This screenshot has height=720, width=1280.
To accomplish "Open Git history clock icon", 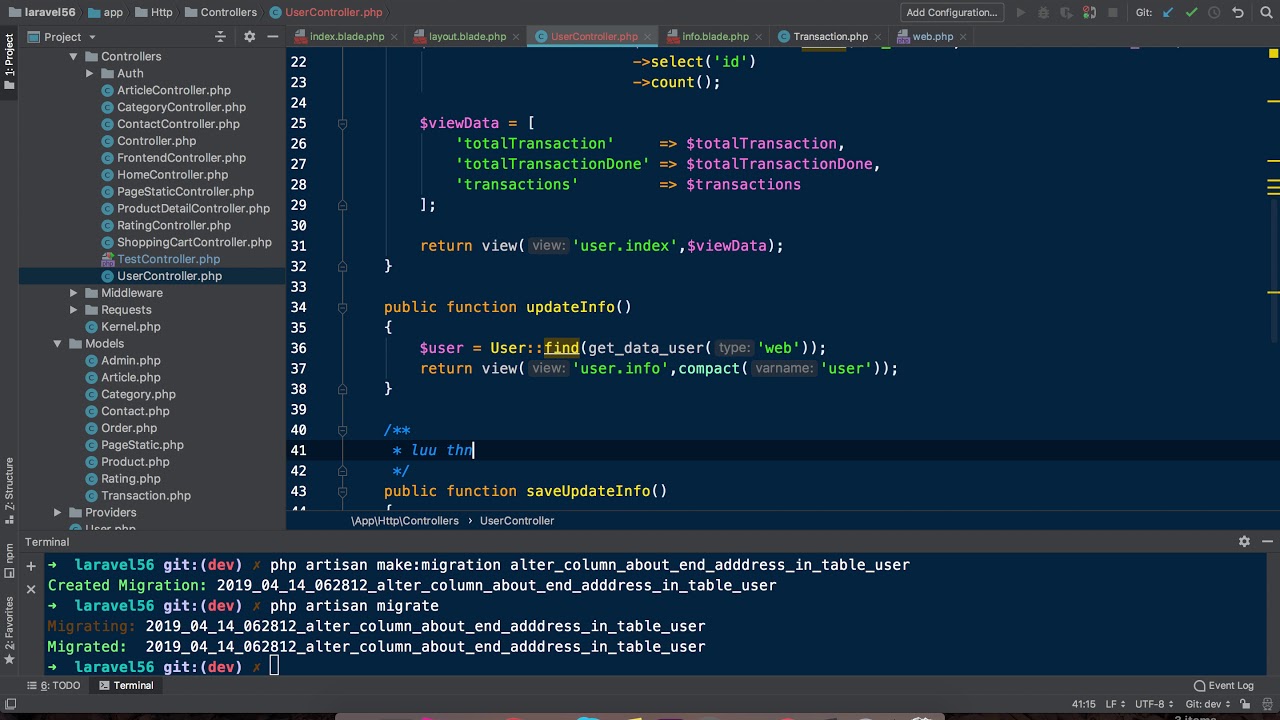I will (x=1214, y=13).
